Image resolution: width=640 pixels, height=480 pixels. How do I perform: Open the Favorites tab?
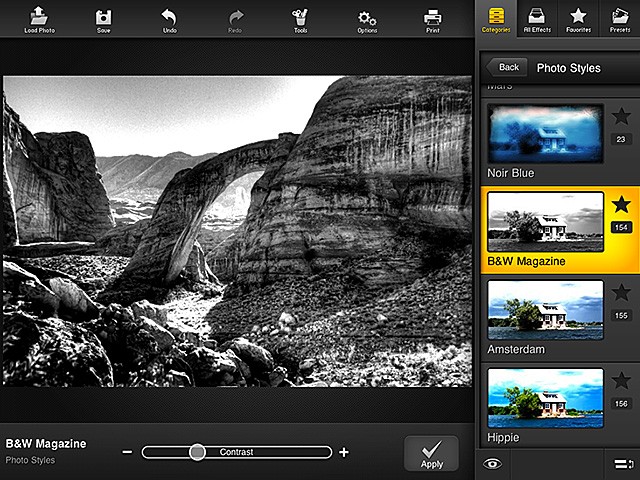tap(578, 18)
